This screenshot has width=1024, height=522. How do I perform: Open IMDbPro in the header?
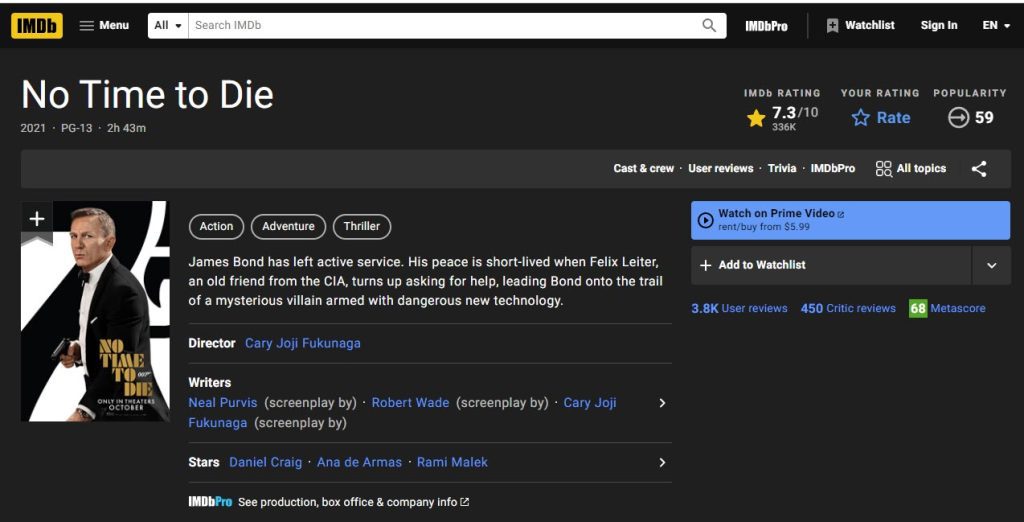click(x=766, y=26)
